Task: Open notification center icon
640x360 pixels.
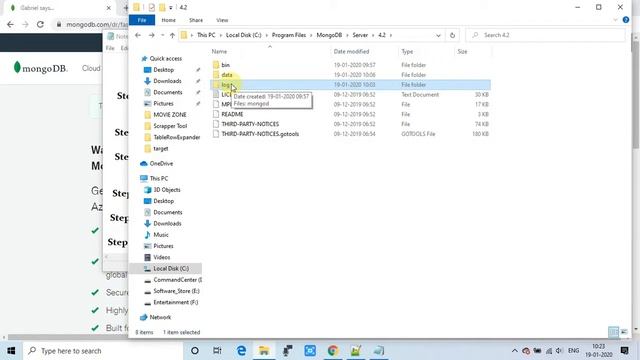Action: point(624,351)
